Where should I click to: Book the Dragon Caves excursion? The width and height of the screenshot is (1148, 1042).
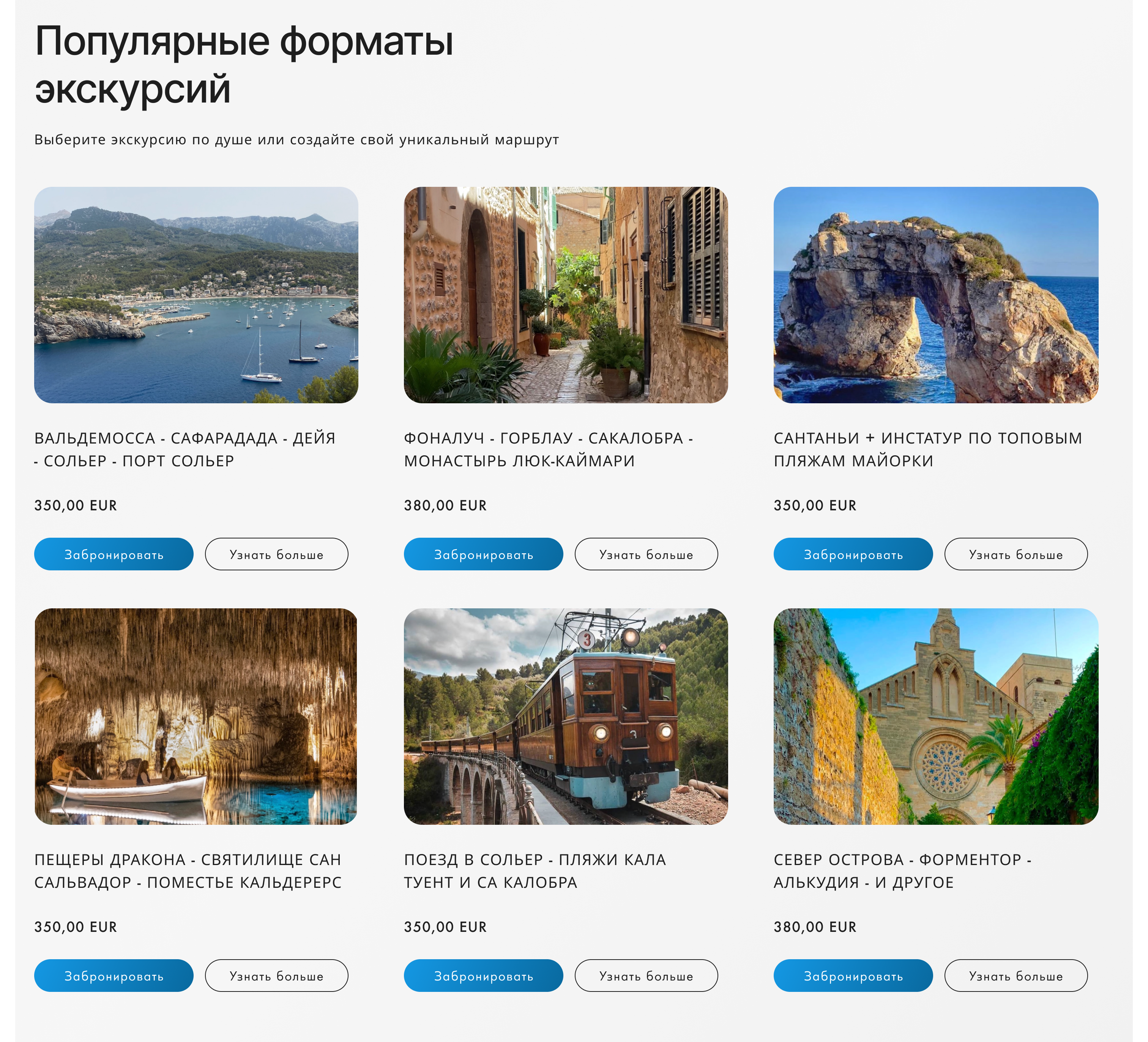pos(113,975)
